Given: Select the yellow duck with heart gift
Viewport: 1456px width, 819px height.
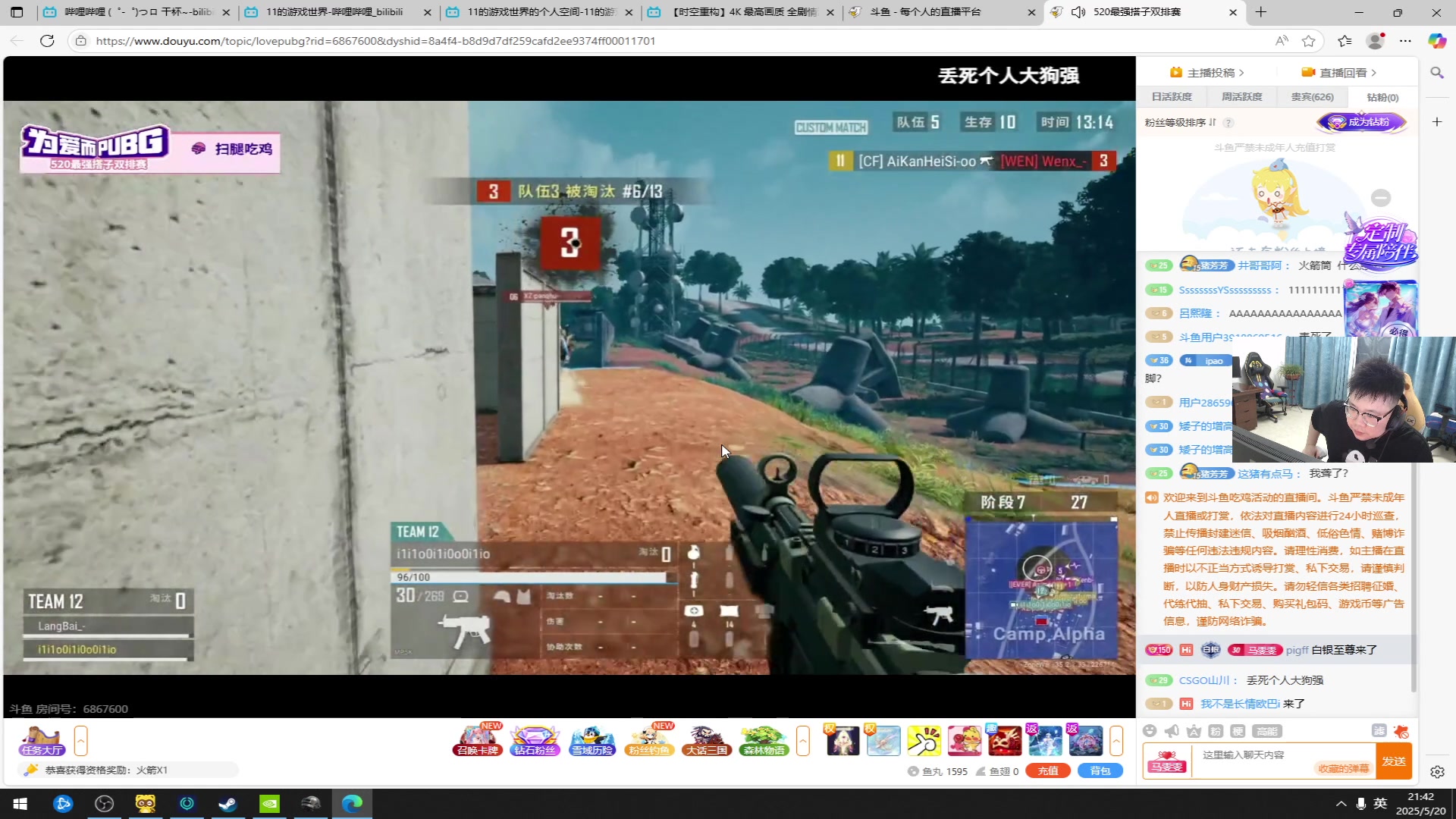Looking at the screenshot, I should tap(965, 741).
